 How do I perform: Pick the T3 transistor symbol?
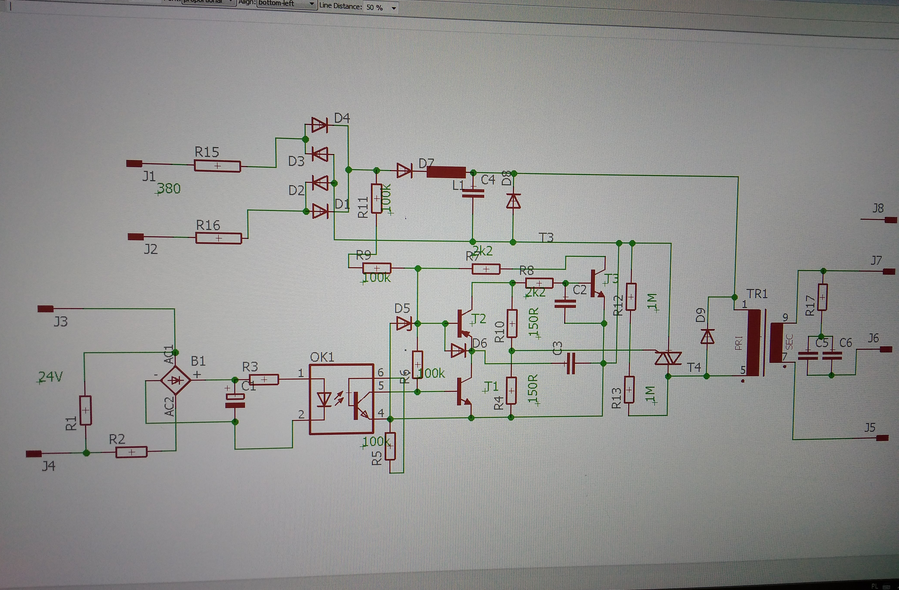(597, 285)
